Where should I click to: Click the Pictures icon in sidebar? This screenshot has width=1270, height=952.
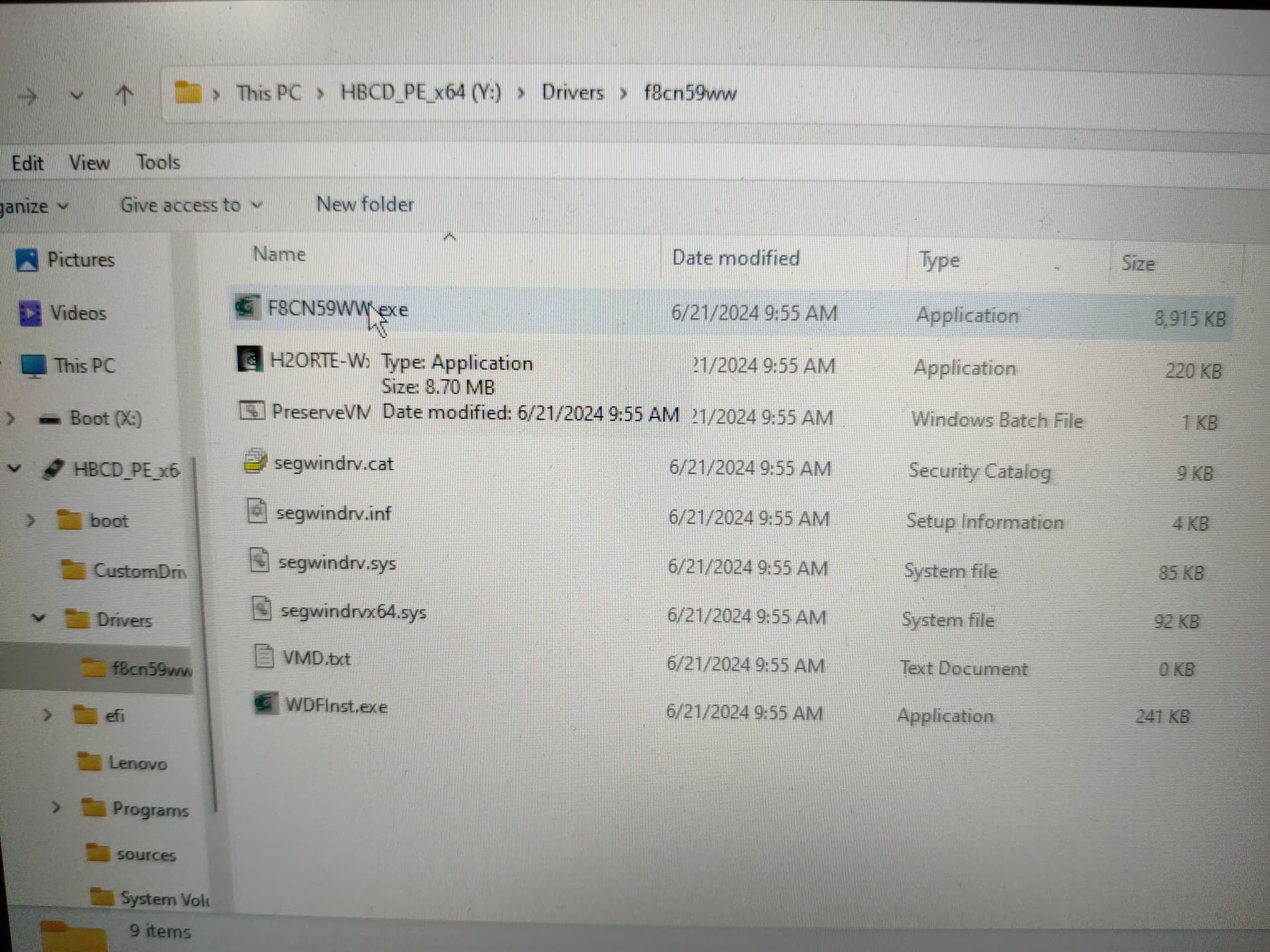(x=27, y=260)
